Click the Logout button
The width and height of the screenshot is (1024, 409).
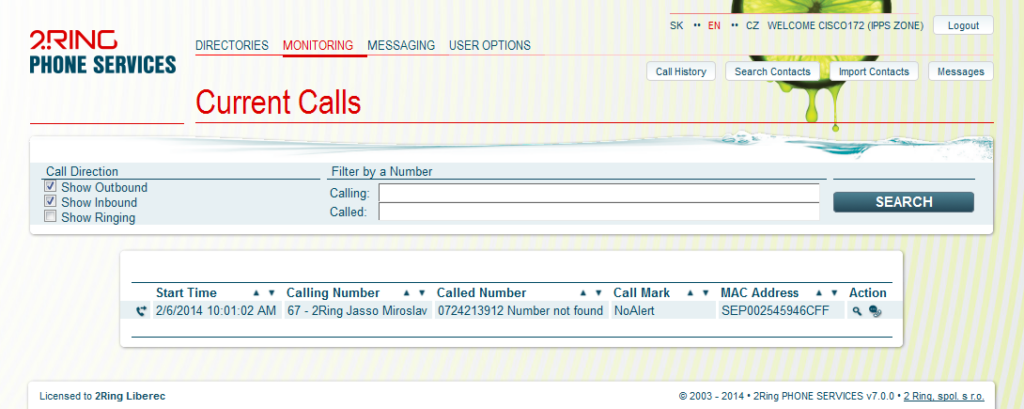pyautogui.click(x=963, y=25)
